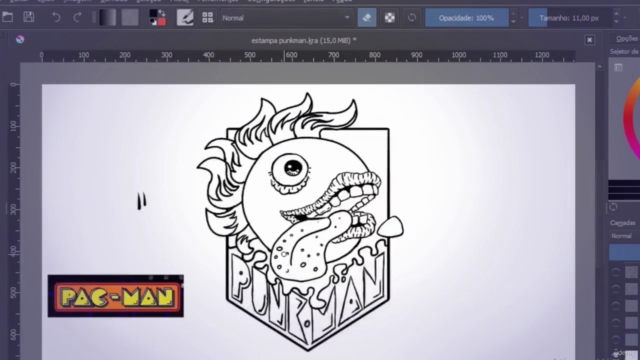Open a file with the folder icon
640x360 pixels.
click(7, 17)
